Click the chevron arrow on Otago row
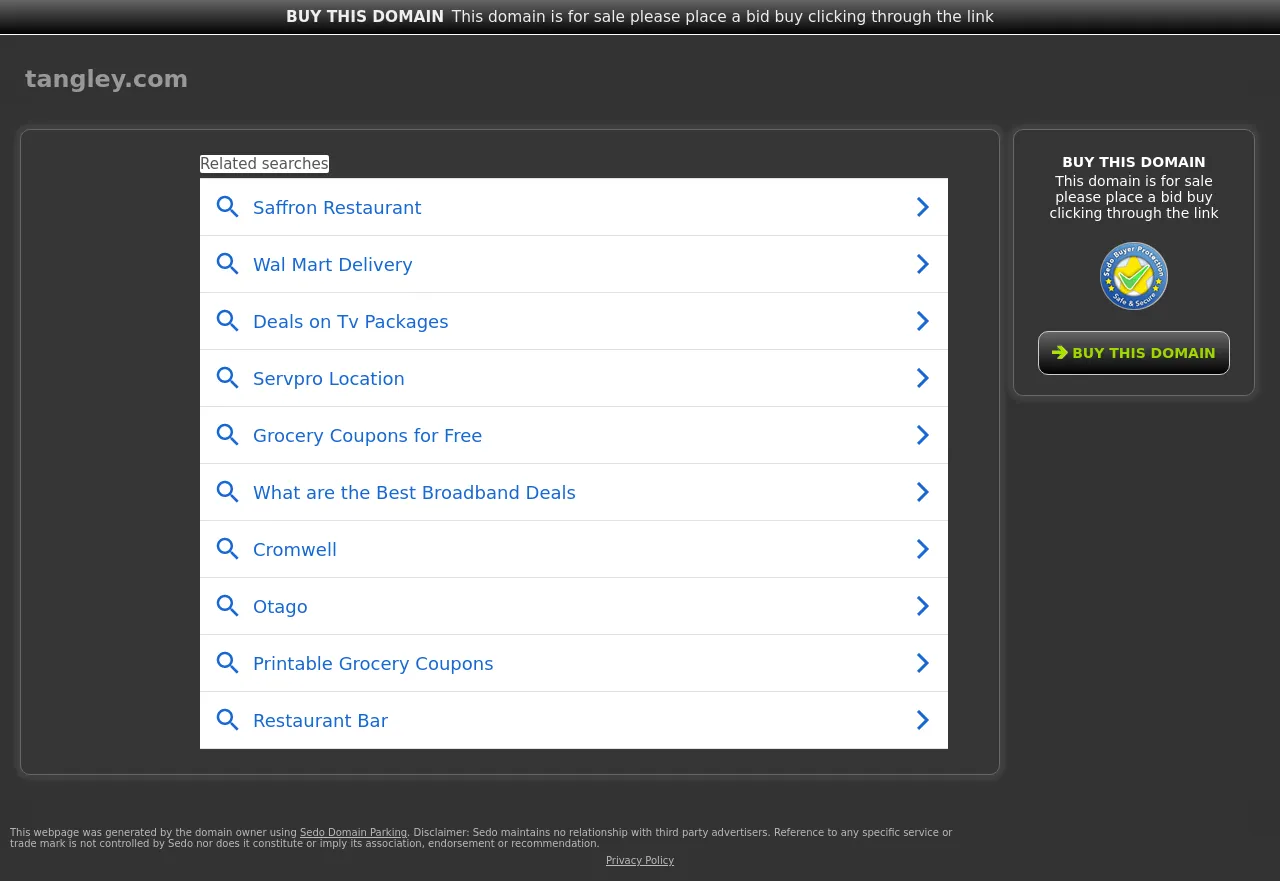The image size is (1280, 881). pos(923,606)
